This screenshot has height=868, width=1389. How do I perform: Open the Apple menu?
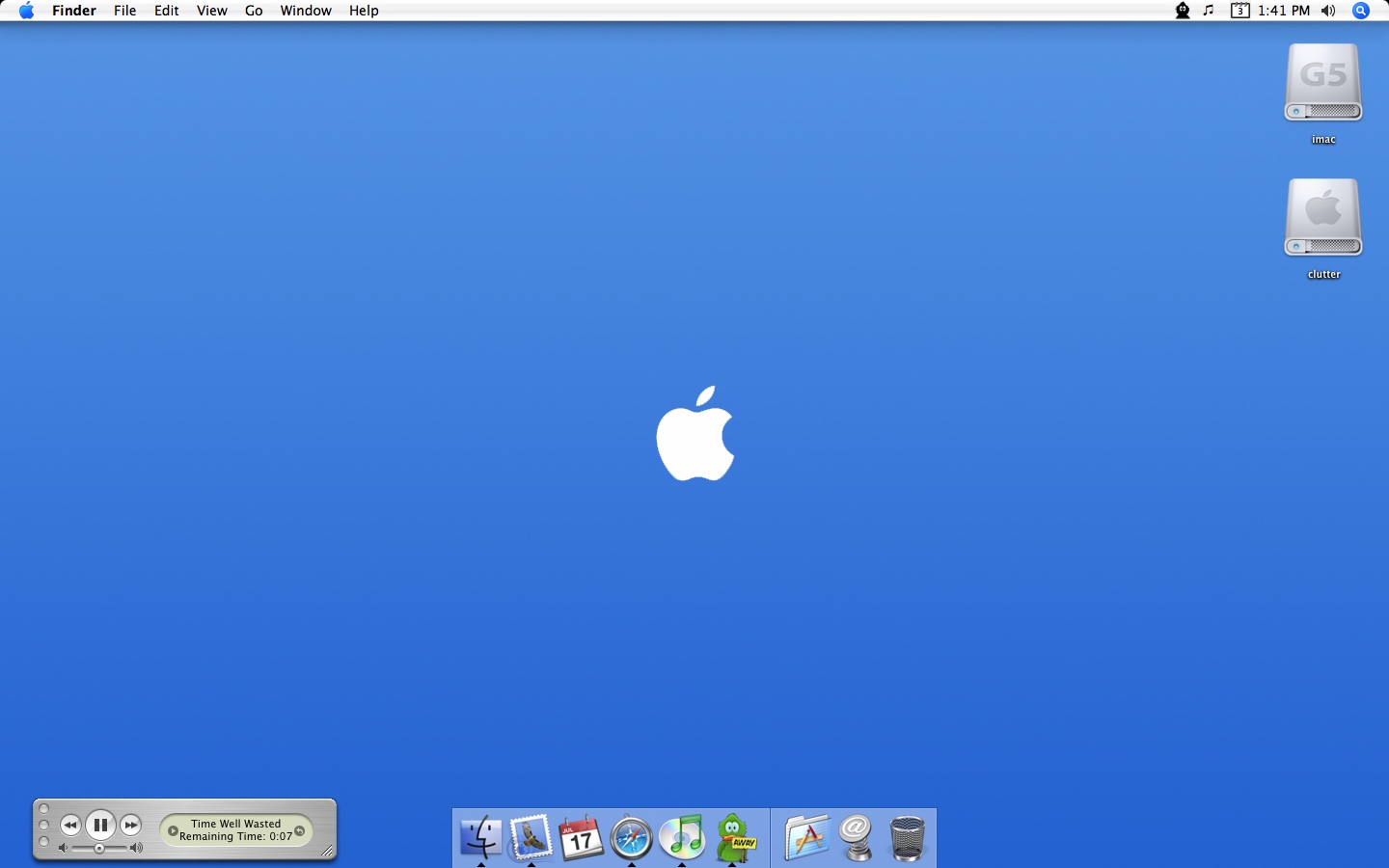point(26,11)
